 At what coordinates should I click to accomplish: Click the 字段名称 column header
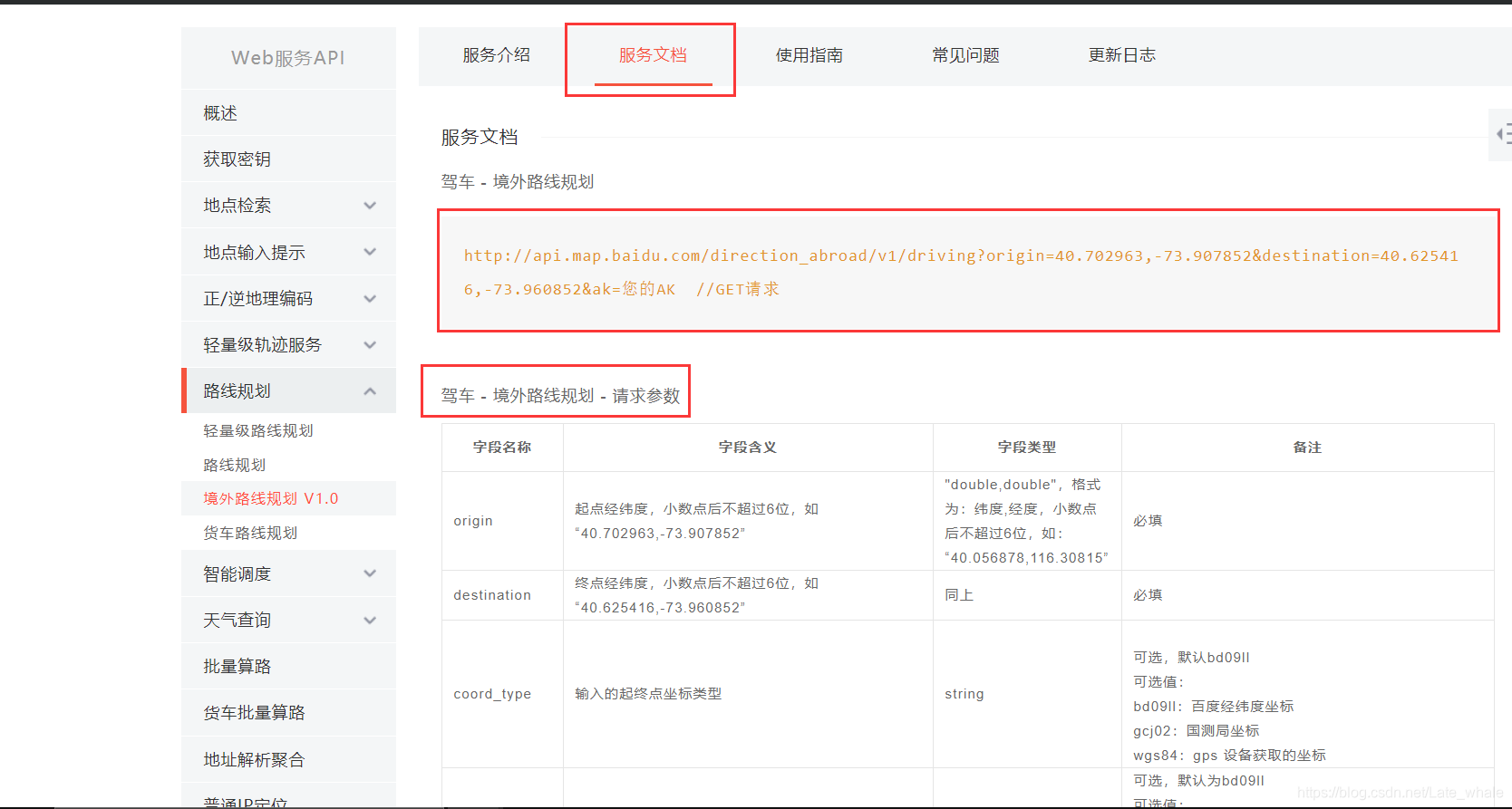[502, 448]
